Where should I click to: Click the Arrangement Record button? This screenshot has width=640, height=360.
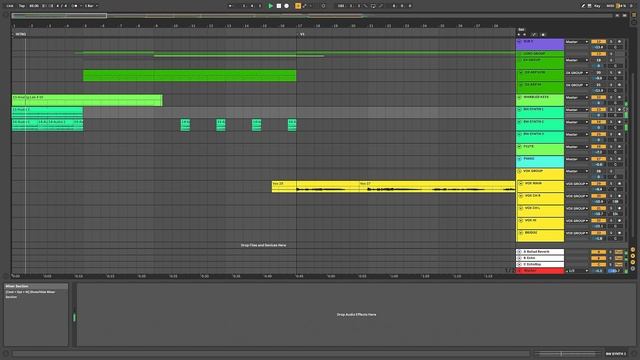[287, 6]
